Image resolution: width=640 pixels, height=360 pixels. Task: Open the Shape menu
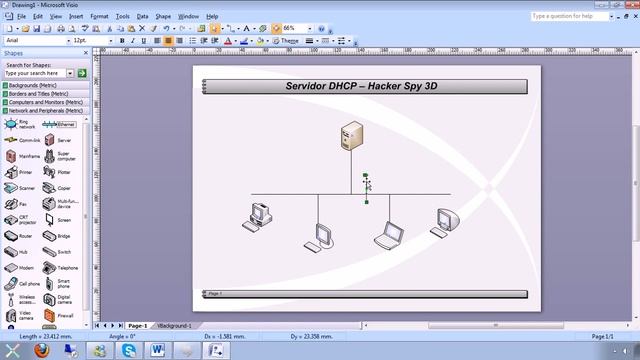(x=163, y=16)
